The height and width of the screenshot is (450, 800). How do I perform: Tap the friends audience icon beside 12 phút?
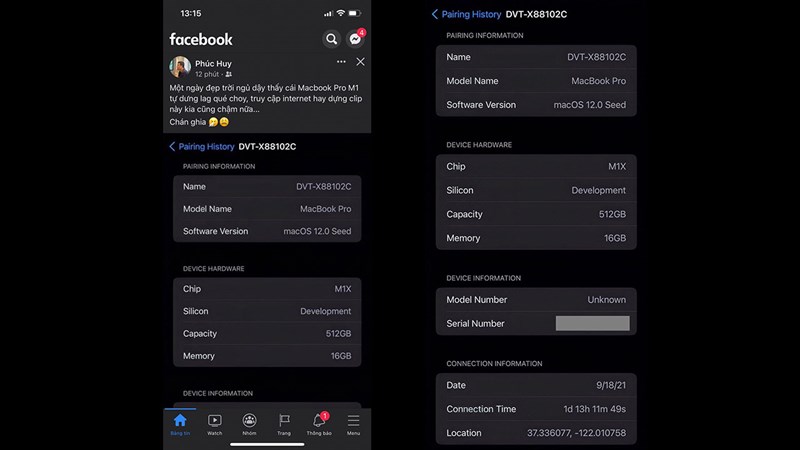point(229,74)
